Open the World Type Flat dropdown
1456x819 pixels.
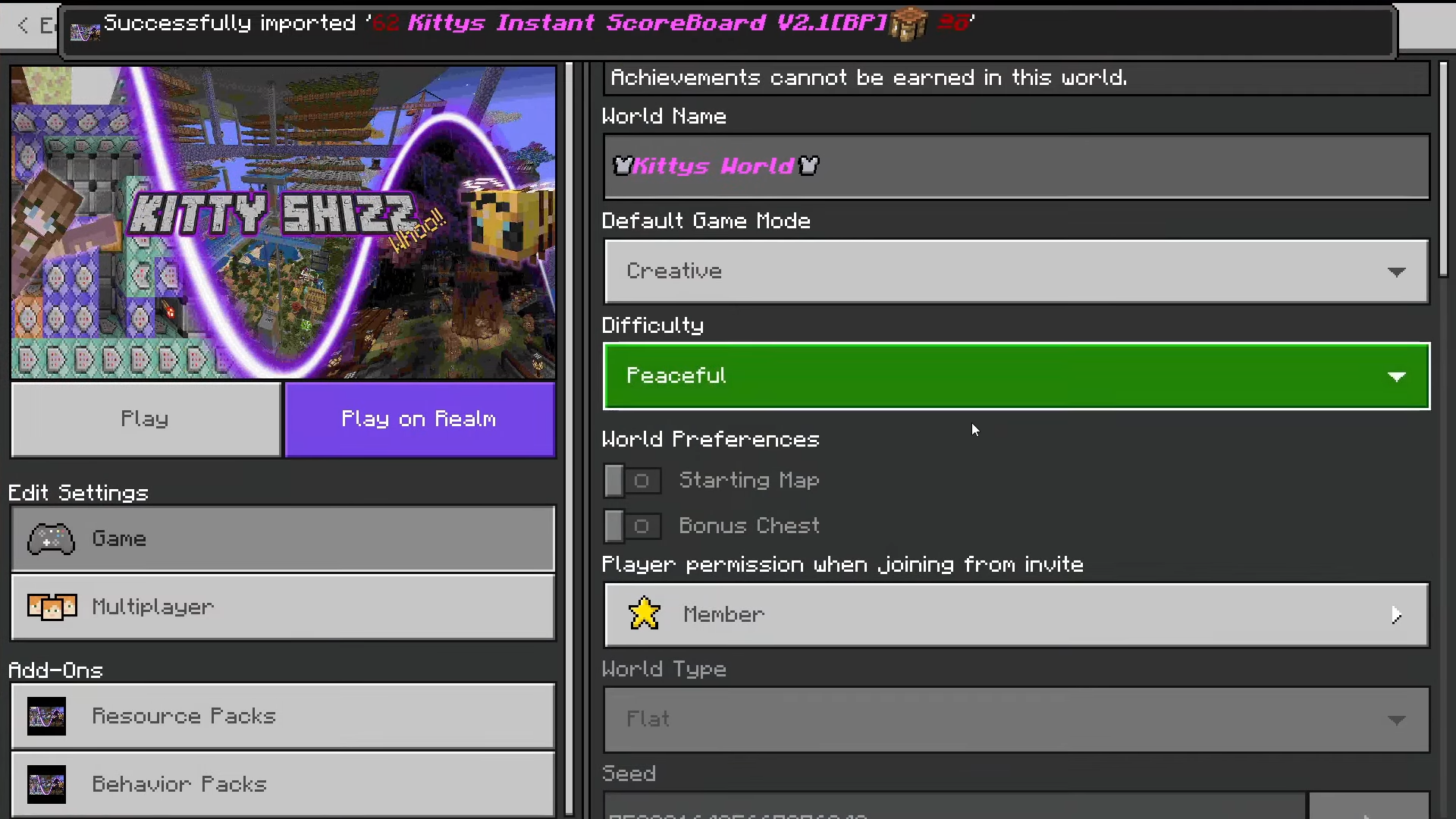click(x=1016, y=719)
